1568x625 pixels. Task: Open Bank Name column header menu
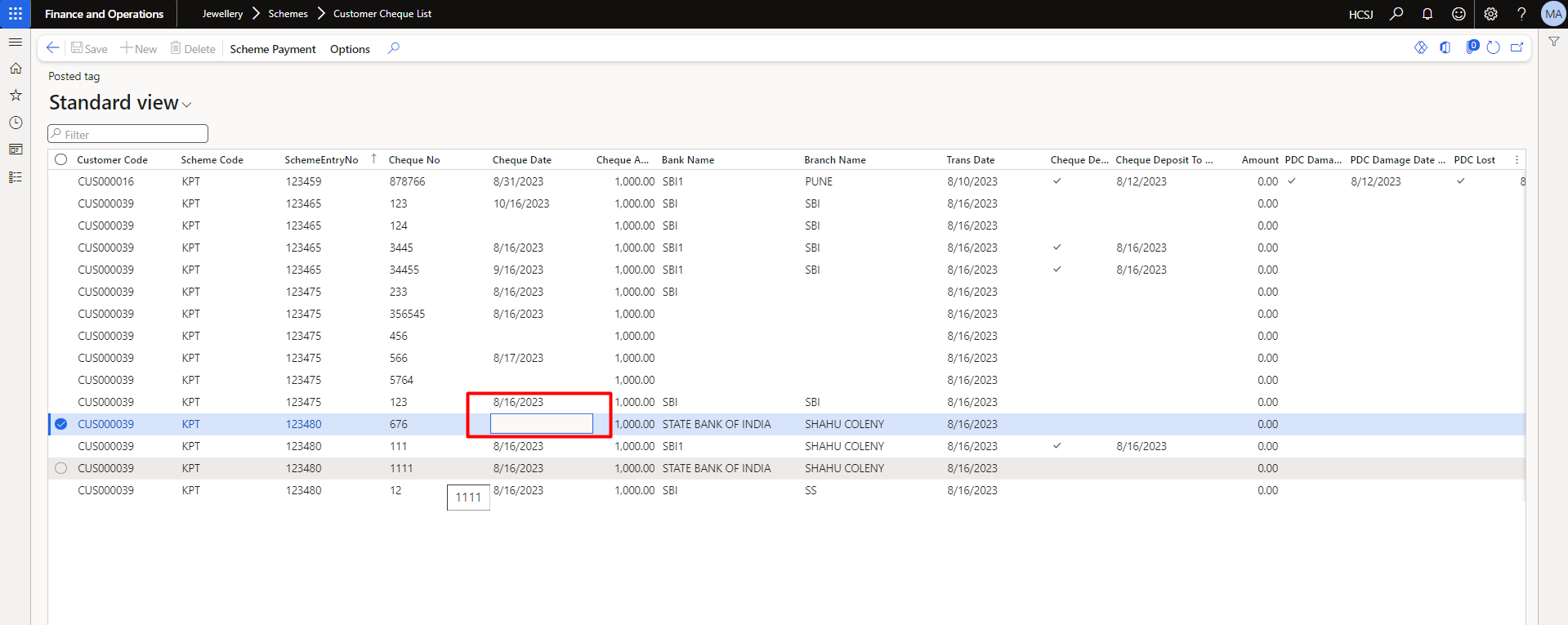point(688,160)
